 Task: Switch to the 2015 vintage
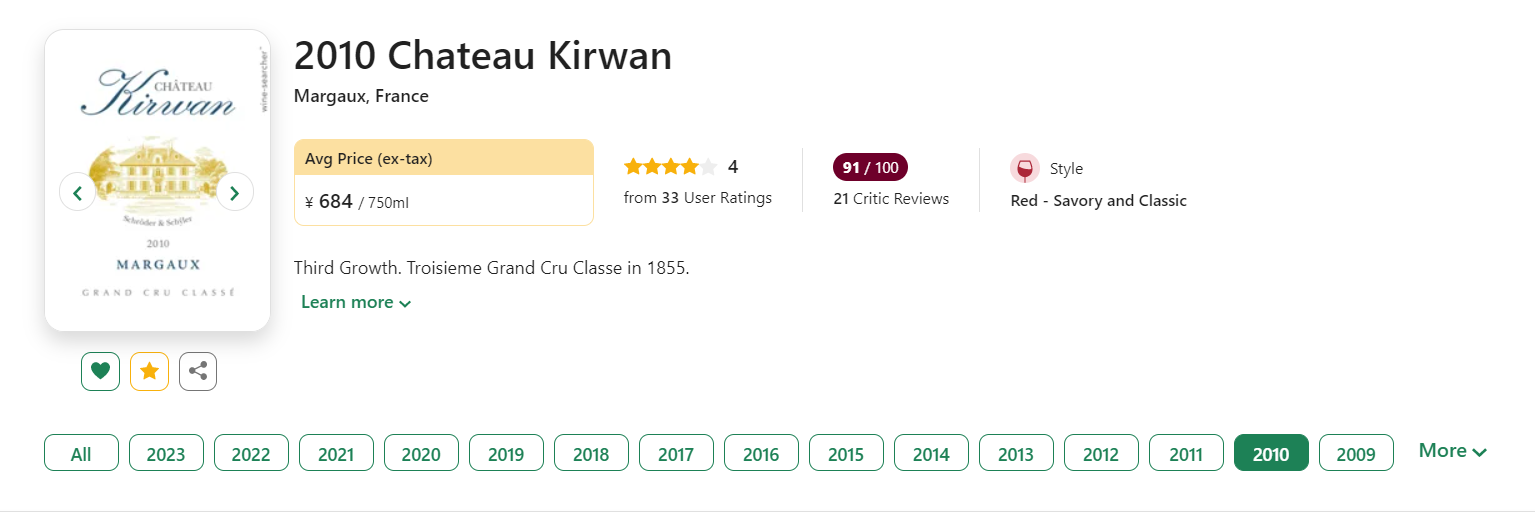(x=846, y=453)
